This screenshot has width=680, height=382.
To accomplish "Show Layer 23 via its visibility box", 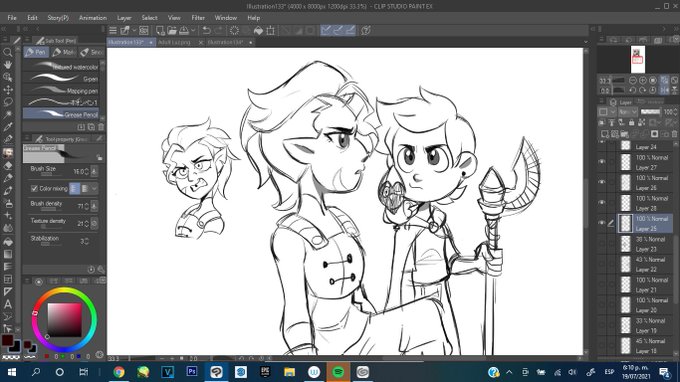I will click(602, 243).
